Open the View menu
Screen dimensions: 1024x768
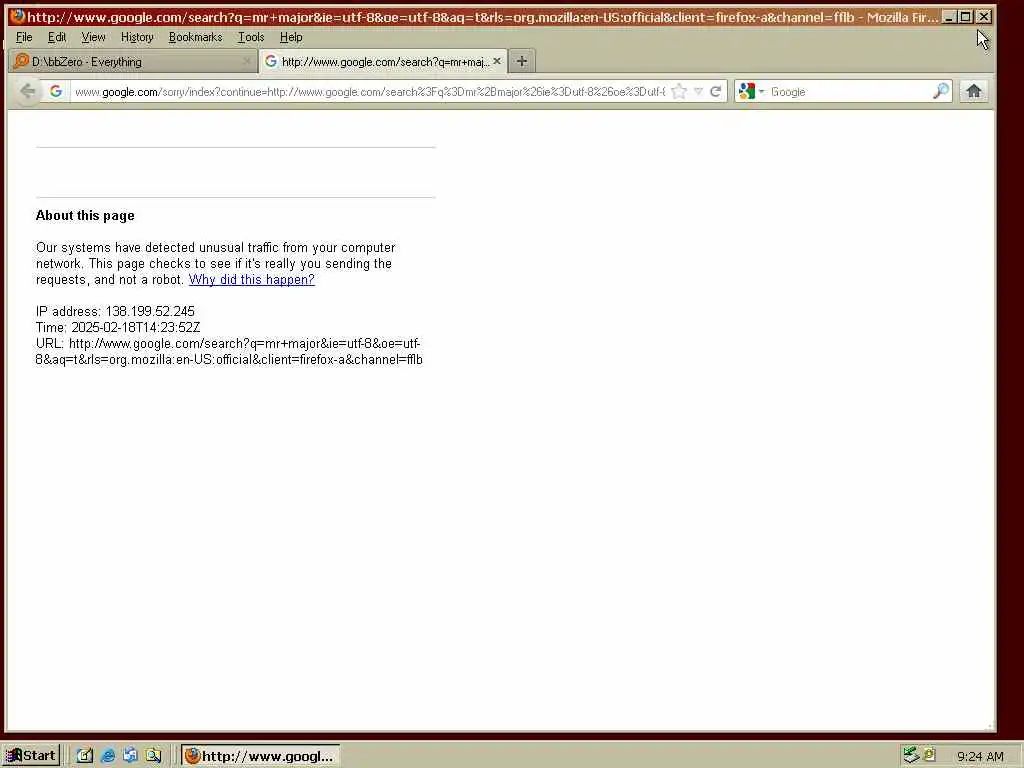[93, 37]
